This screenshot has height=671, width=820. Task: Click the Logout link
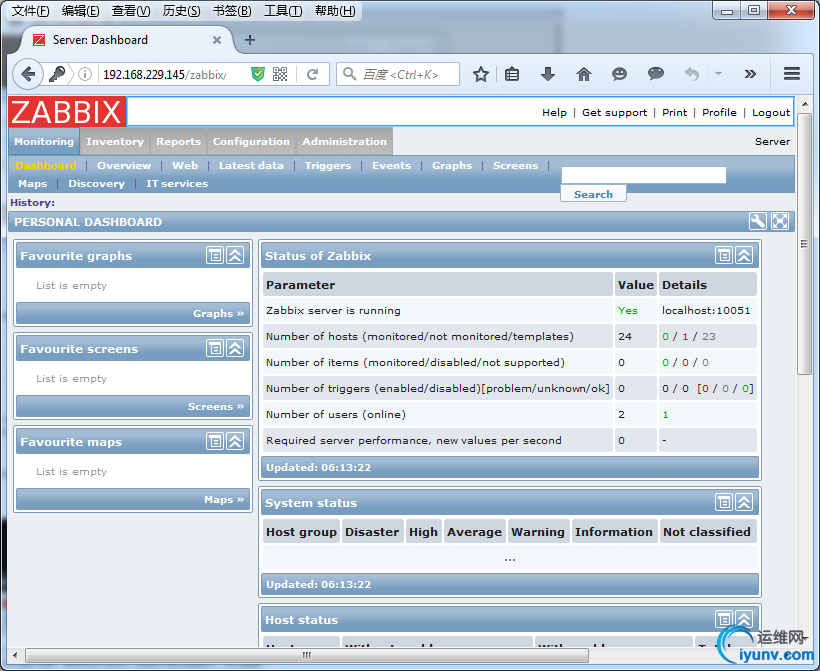click(x=771, y=112)
